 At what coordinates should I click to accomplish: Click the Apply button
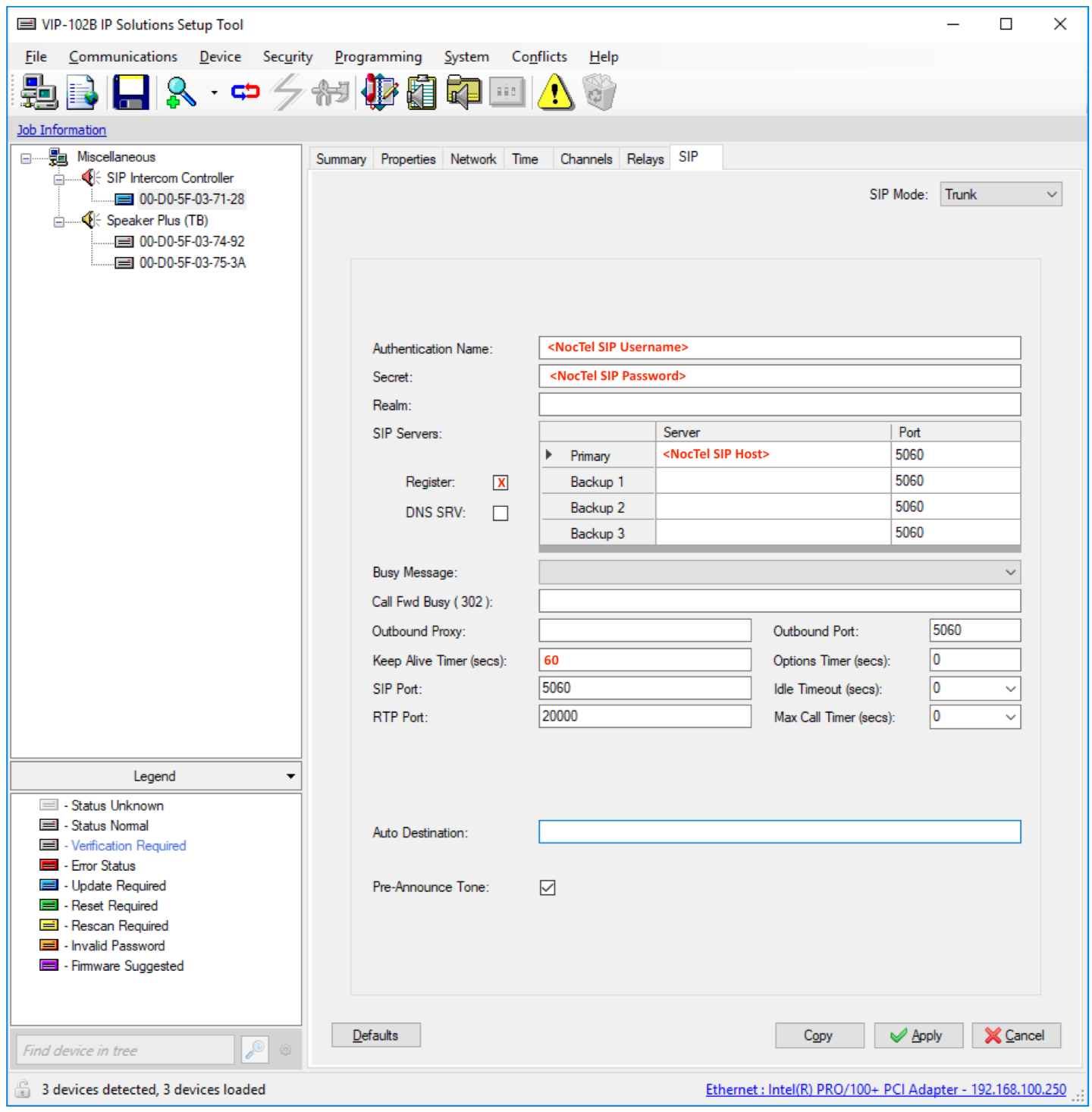(x=918, y=1035)
